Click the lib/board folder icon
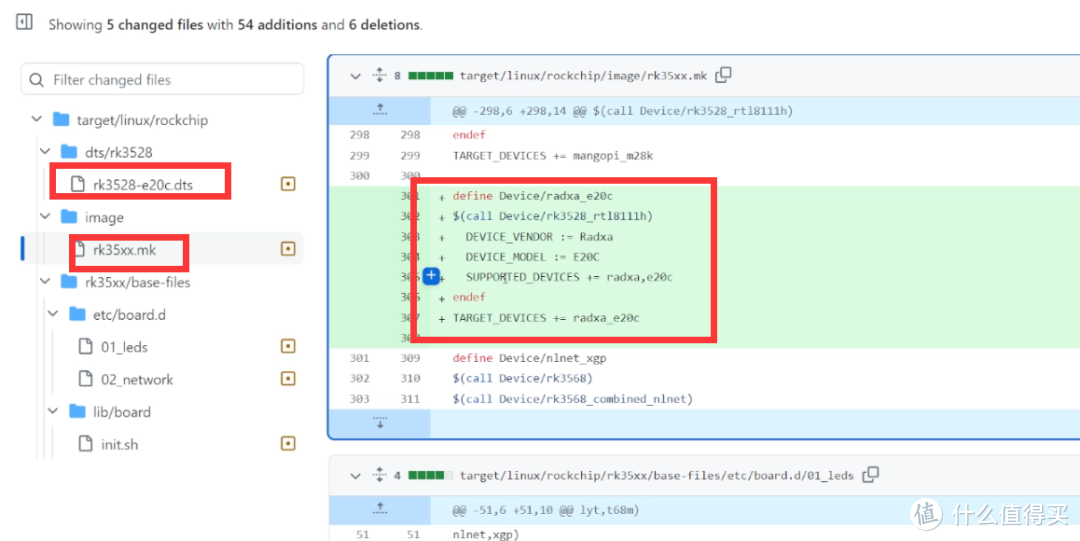 click(77, 411)
